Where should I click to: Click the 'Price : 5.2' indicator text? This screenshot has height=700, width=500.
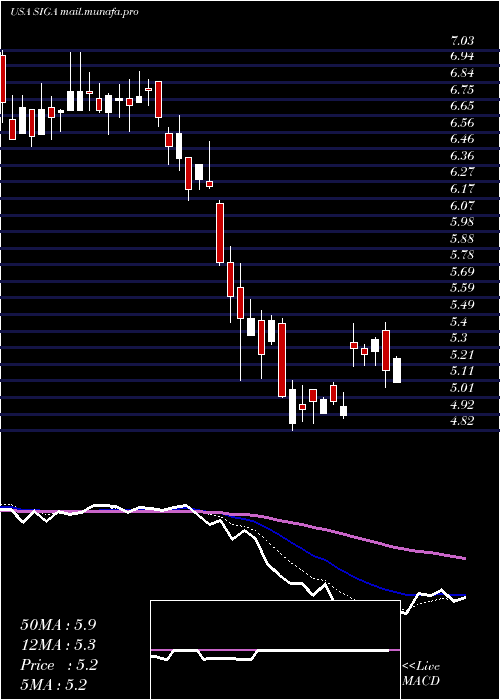pos(58,665)
